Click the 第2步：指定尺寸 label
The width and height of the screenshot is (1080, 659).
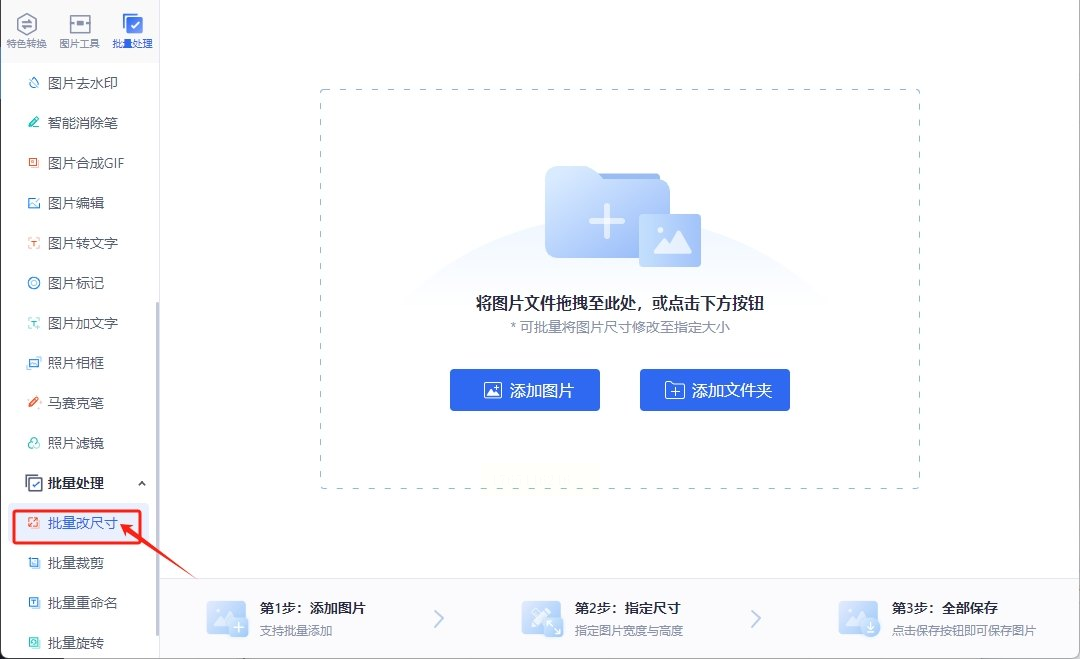point(627,608)
